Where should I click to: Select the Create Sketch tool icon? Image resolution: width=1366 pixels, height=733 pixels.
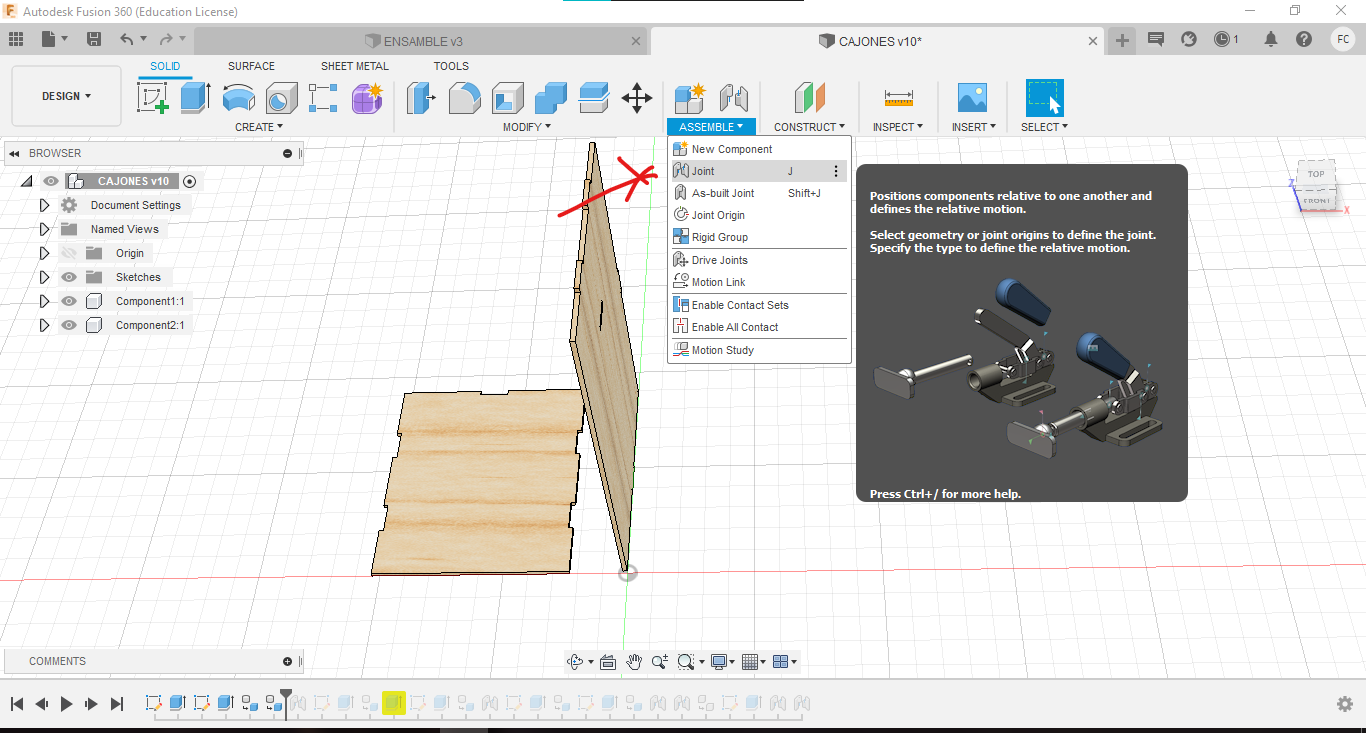[152, 98]
